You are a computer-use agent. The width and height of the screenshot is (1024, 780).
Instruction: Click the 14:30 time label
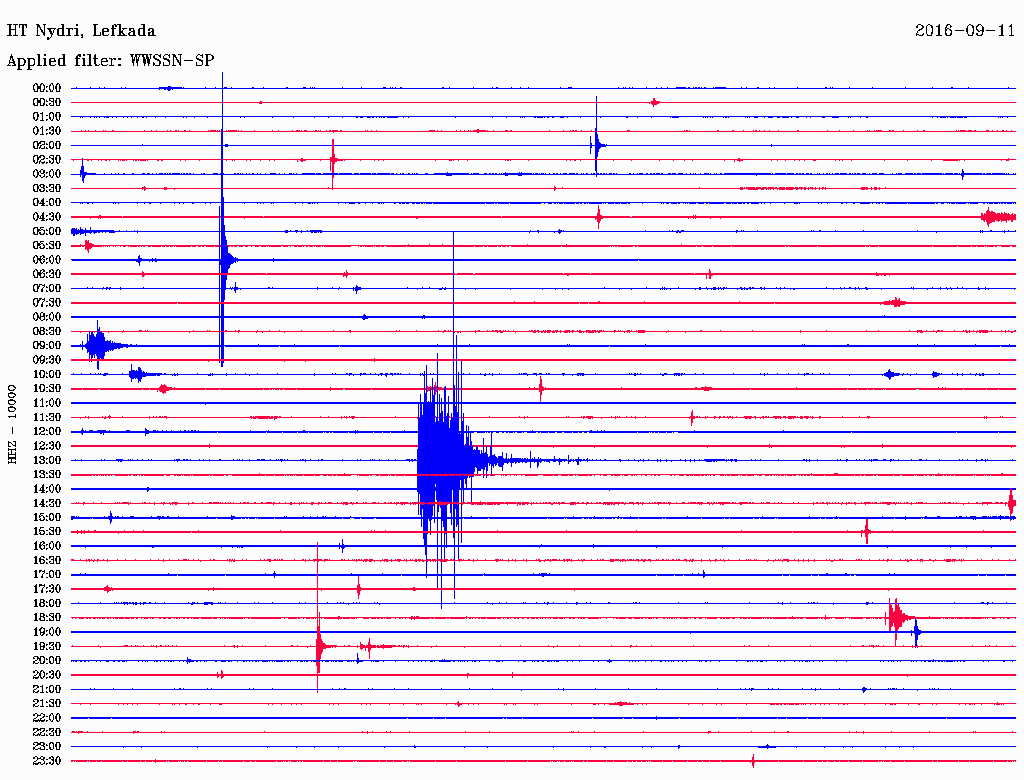[47, 504]
